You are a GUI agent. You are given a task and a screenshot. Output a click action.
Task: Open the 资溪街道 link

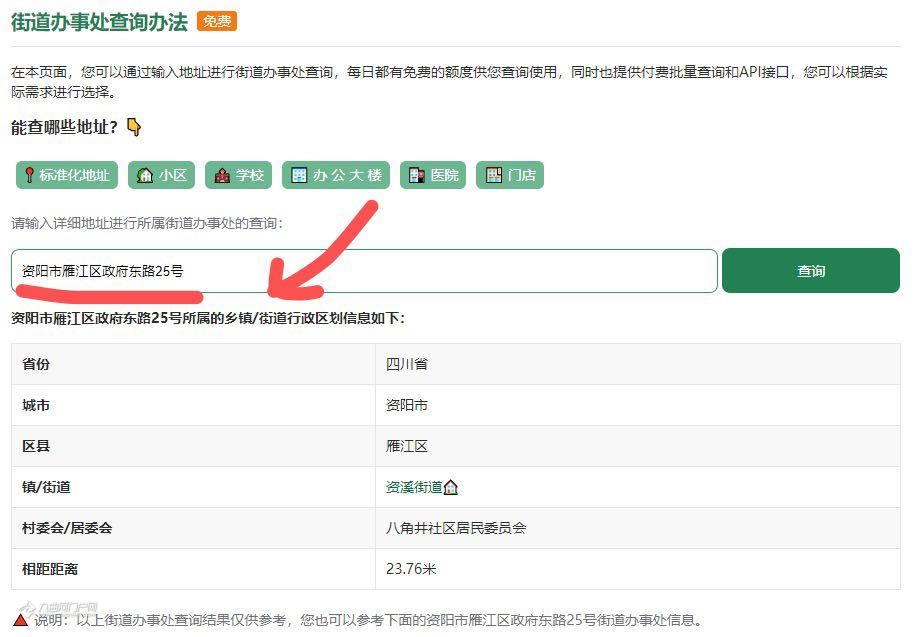tap(414, 487)
